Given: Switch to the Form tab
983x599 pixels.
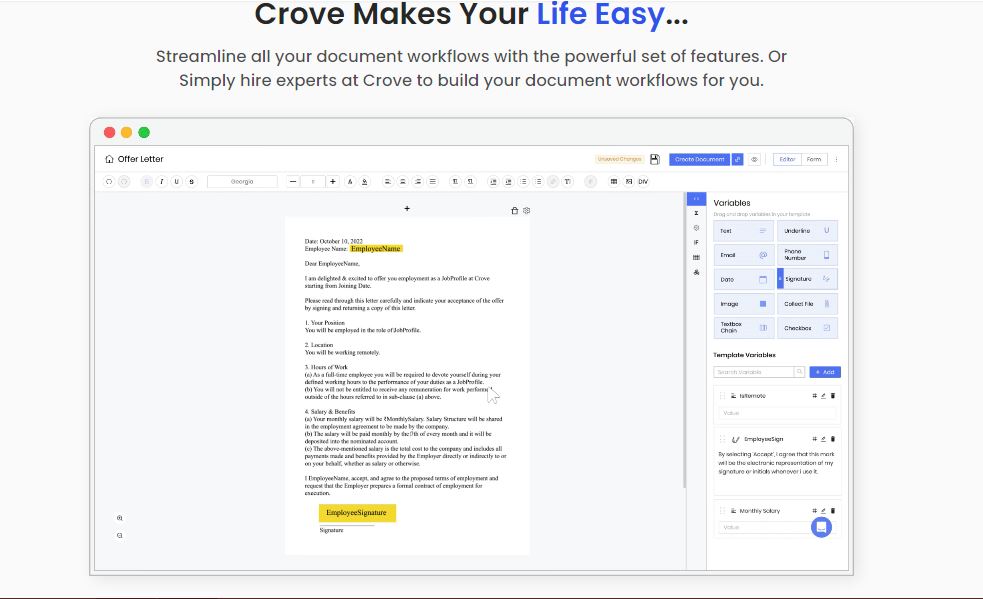Looking at the screenshot, I should click(815, 159).
